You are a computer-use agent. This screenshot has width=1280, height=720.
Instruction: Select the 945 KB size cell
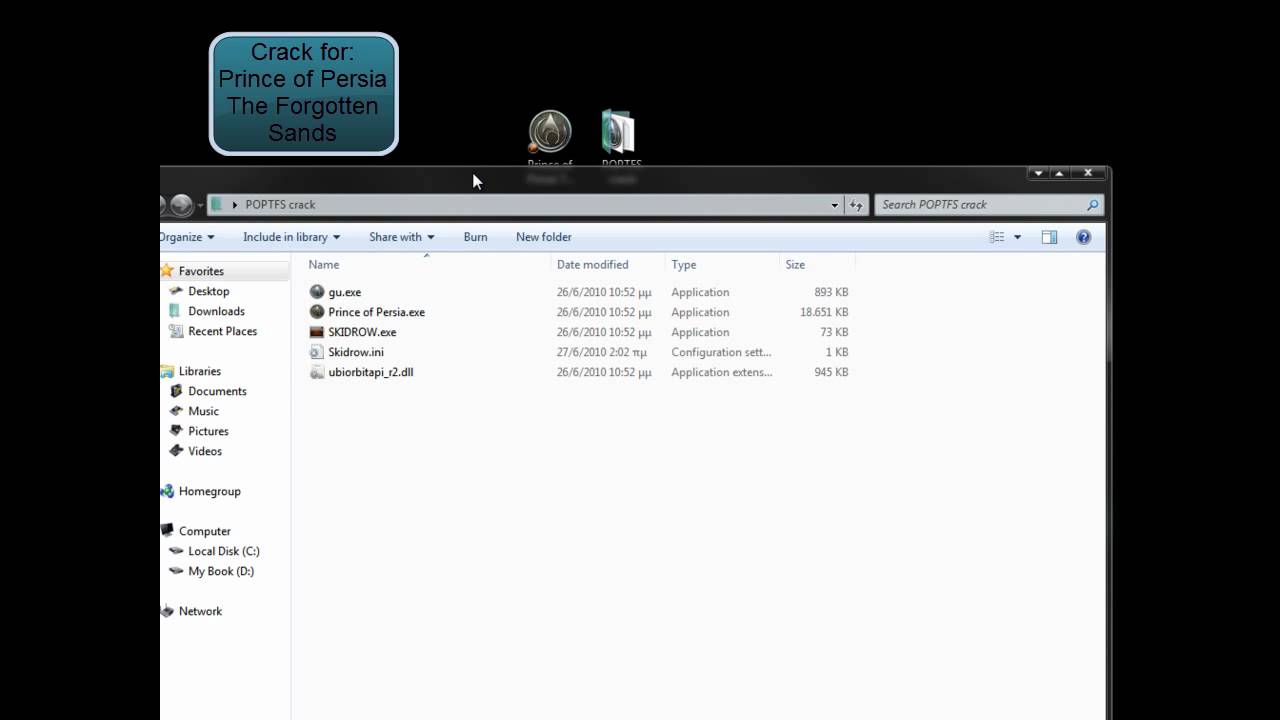[x=831, y=372]
